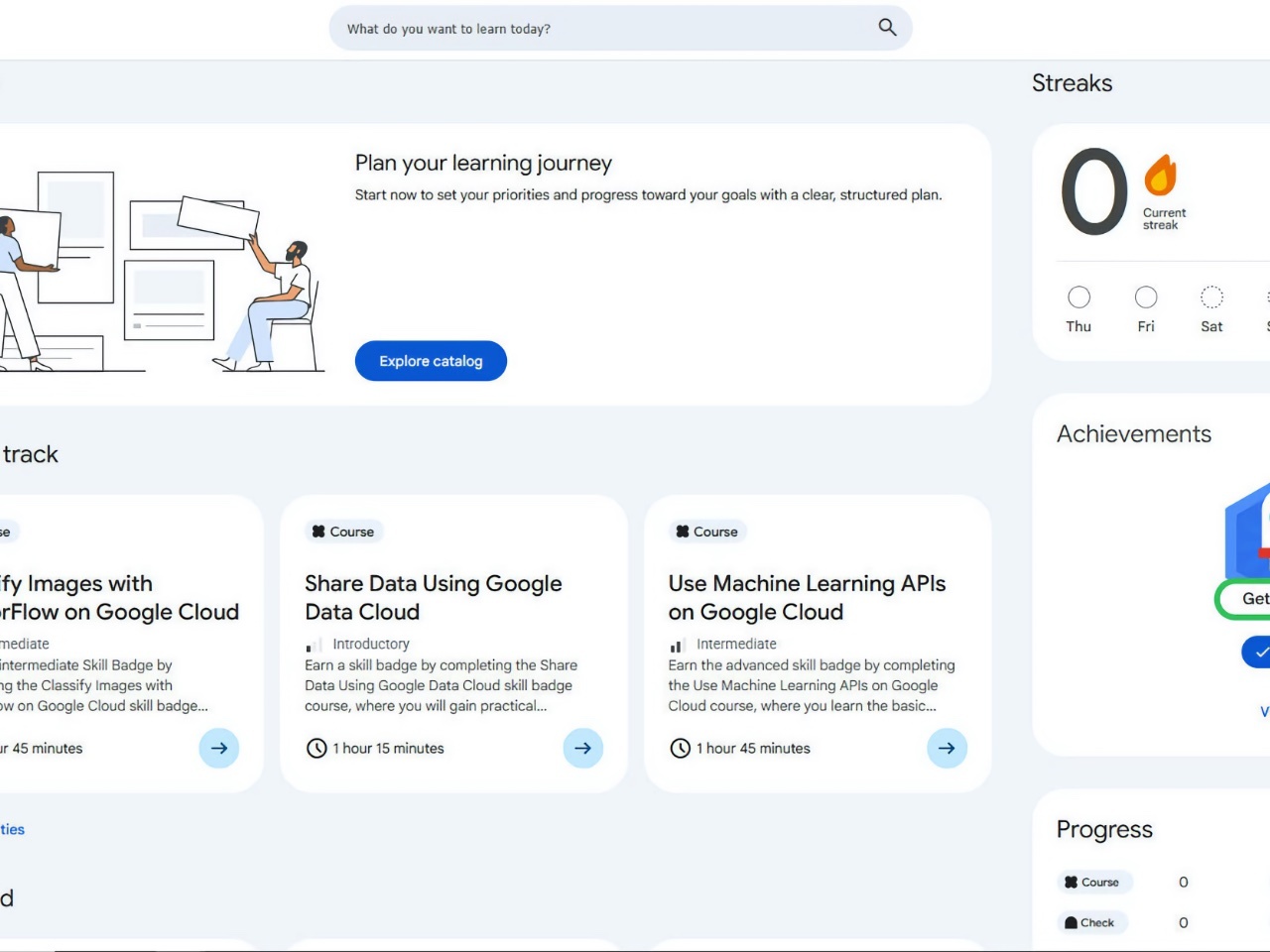The height and width of the screenshot is (952, 1270).
Task: Open the Use Machine Learning APIs course arrow
Action: [947, 749]
